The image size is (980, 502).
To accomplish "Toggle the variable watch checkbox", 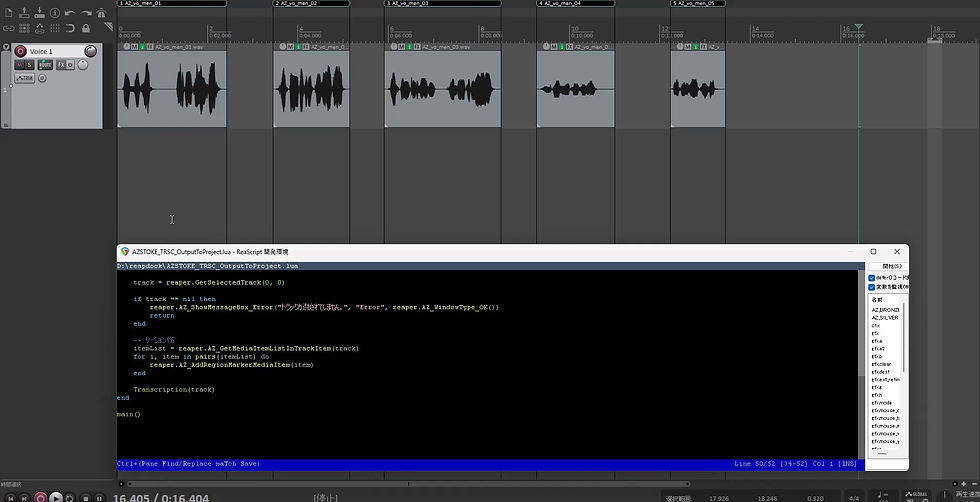I will tap(872, 288).
